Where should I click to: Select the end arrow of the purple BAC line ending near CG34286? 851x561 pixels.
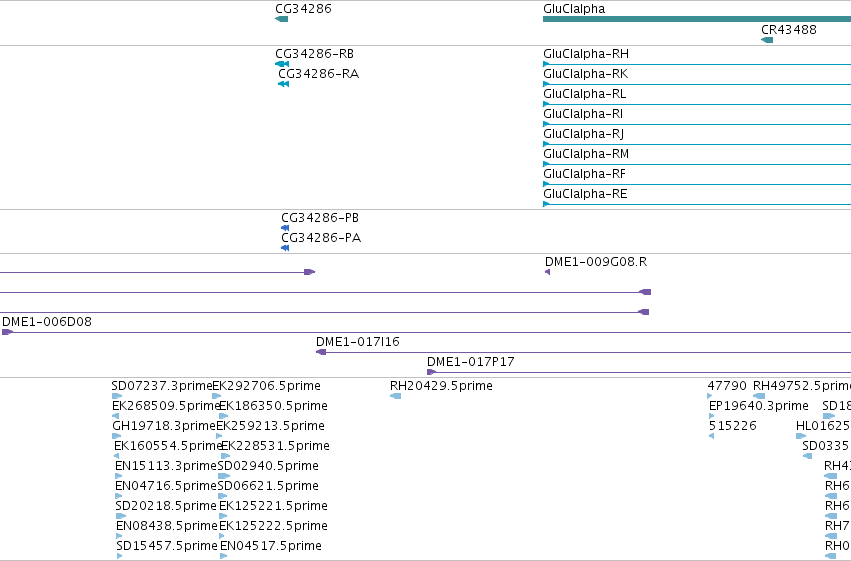tap(309, 272)
